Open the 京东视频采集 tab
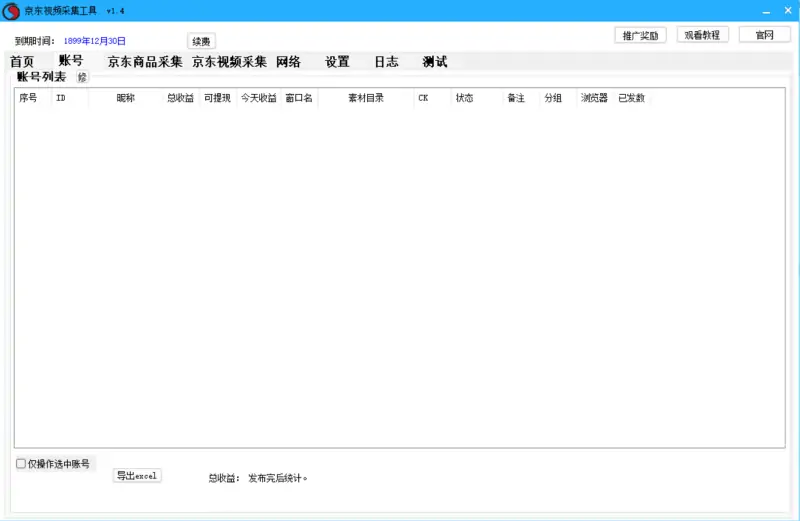This screenshot has width=800, height=521. point(229,62)
